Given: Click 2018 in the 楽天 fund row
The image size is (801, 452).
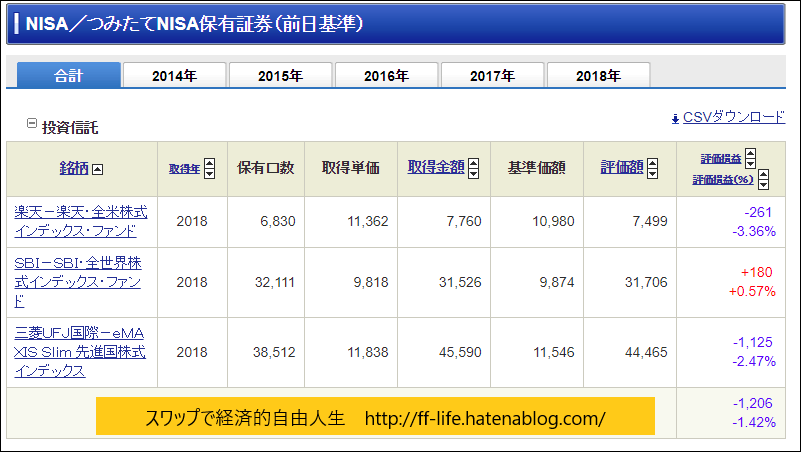Looking at the screenshot, I should click(x=192, y=221).
